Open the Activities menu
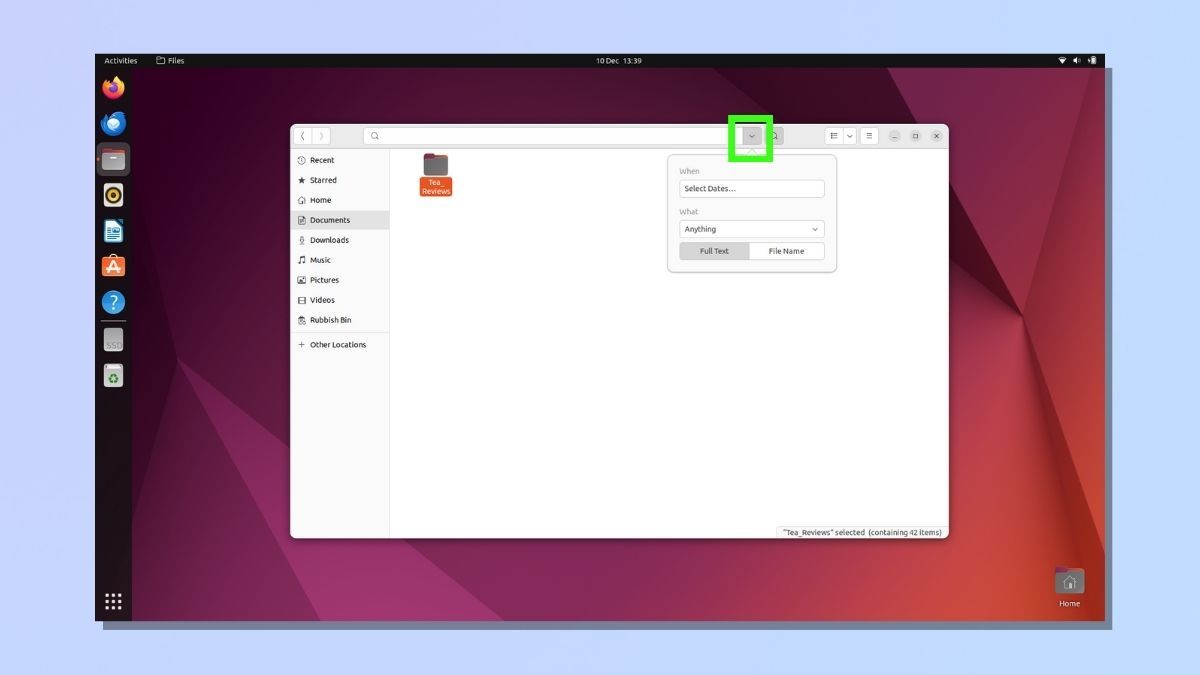The height and width of the screenshot is (675, 1200). point(120,60)
